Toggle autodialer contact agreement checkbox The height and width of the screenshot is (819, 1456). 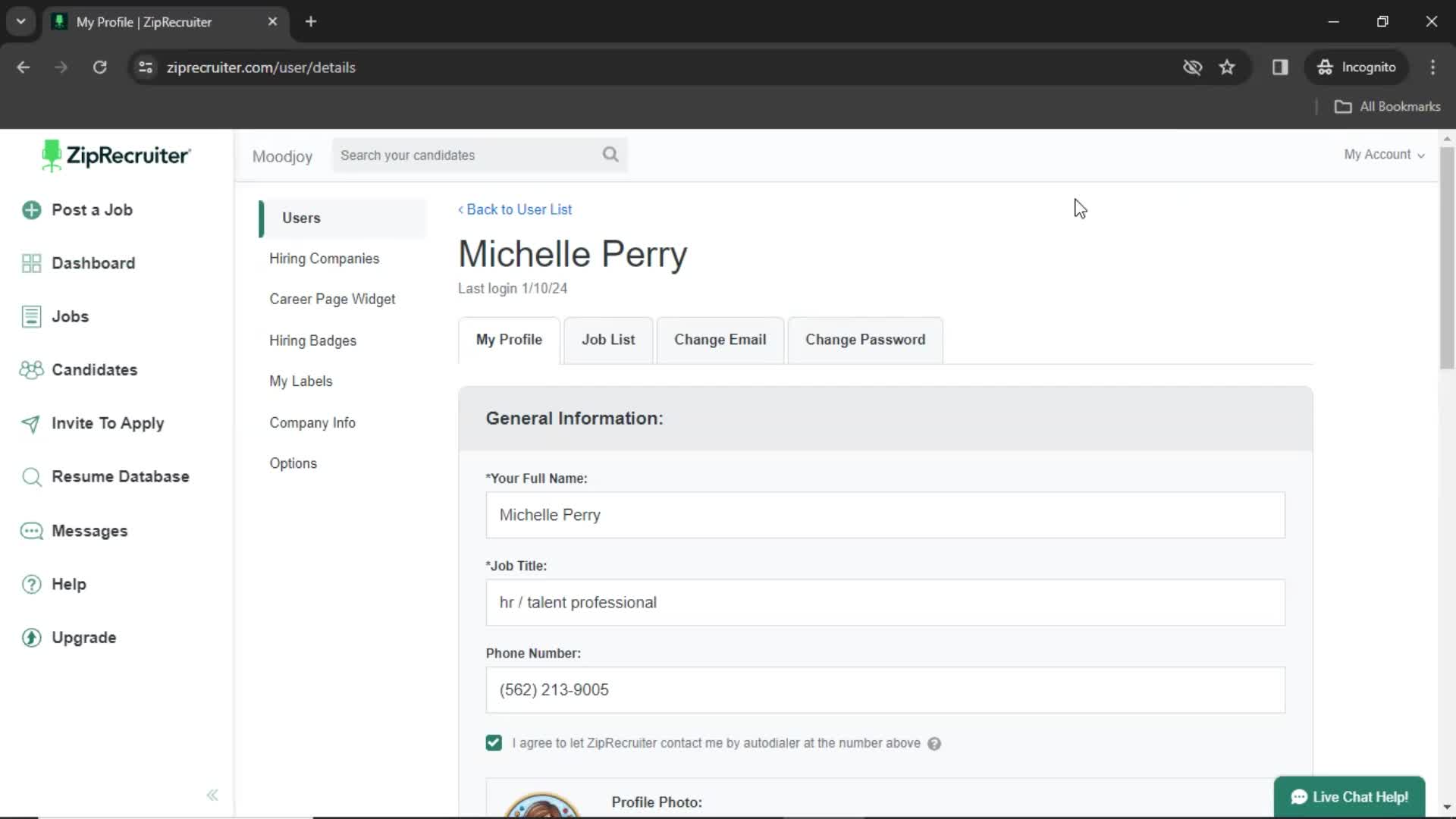coord(493,742)
